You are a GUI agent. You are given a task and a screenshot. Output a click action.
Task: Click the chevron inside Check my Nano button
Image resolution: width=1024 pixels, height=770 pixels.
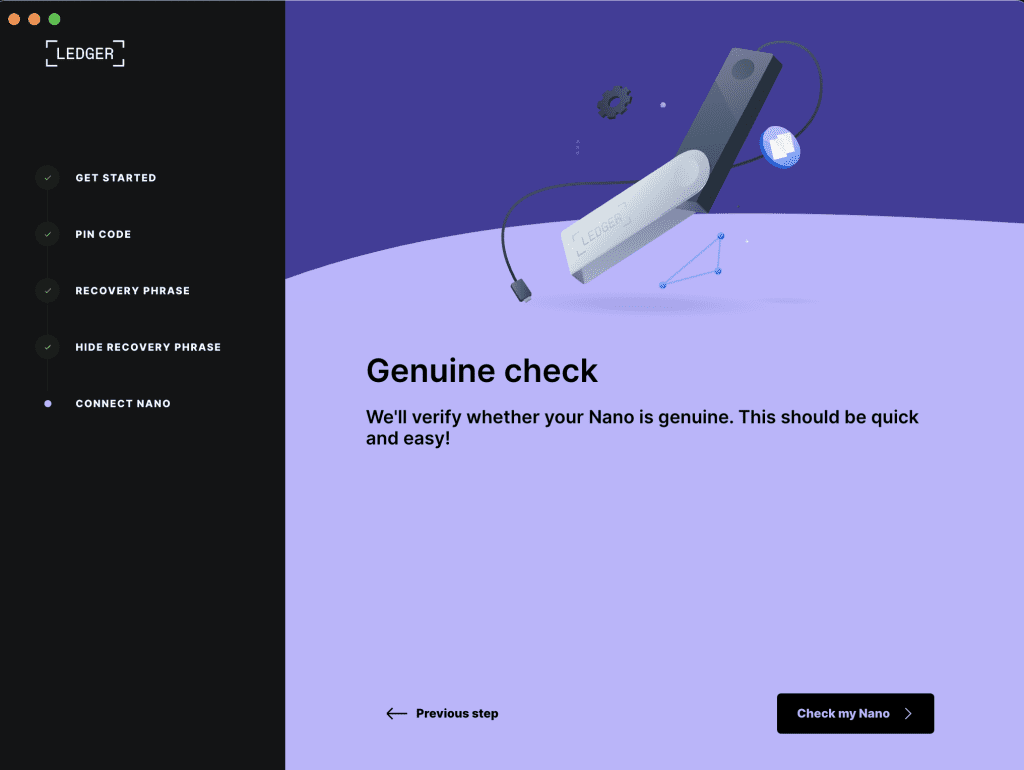coord(910,713)
